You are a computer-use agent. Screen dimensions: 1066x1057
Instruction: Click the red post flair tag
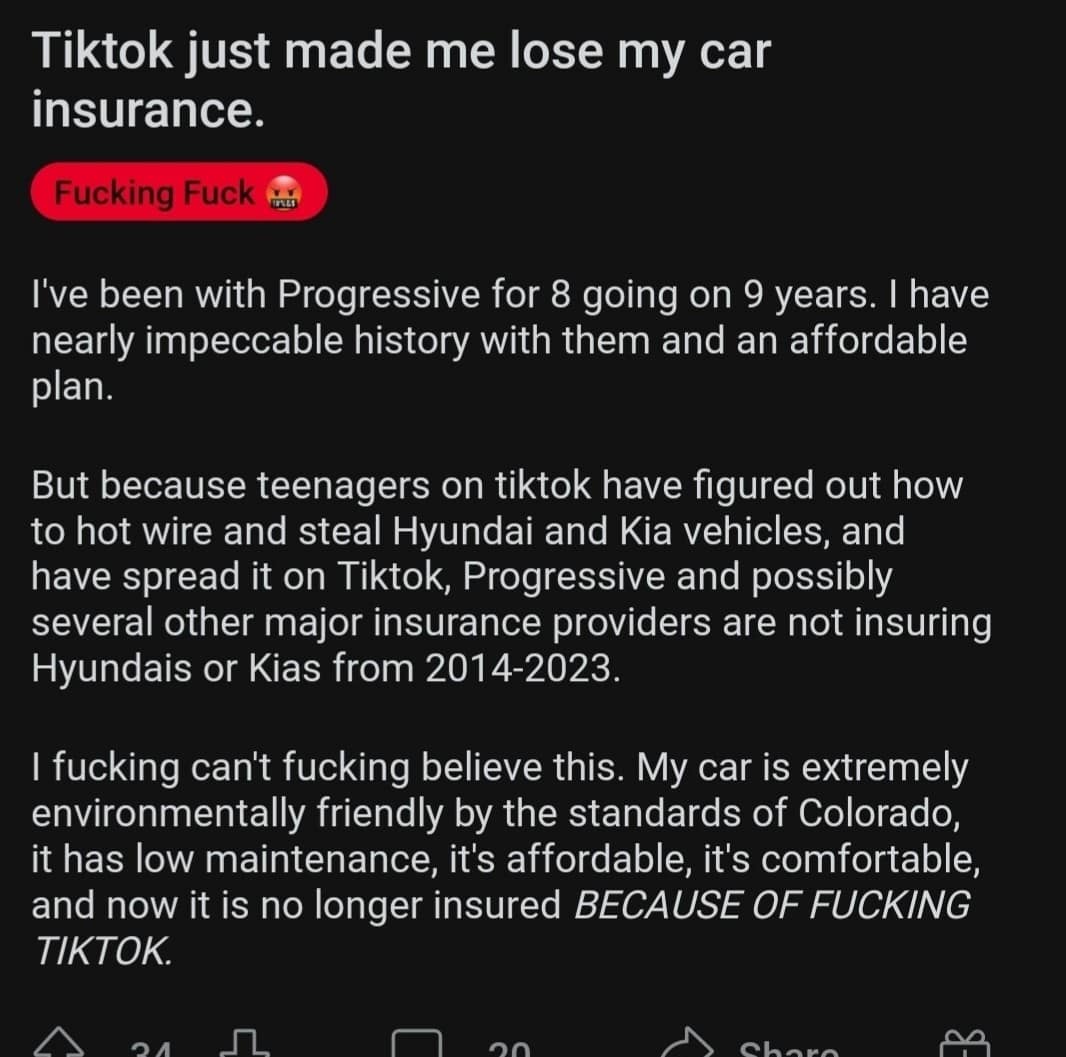[155, 192]
